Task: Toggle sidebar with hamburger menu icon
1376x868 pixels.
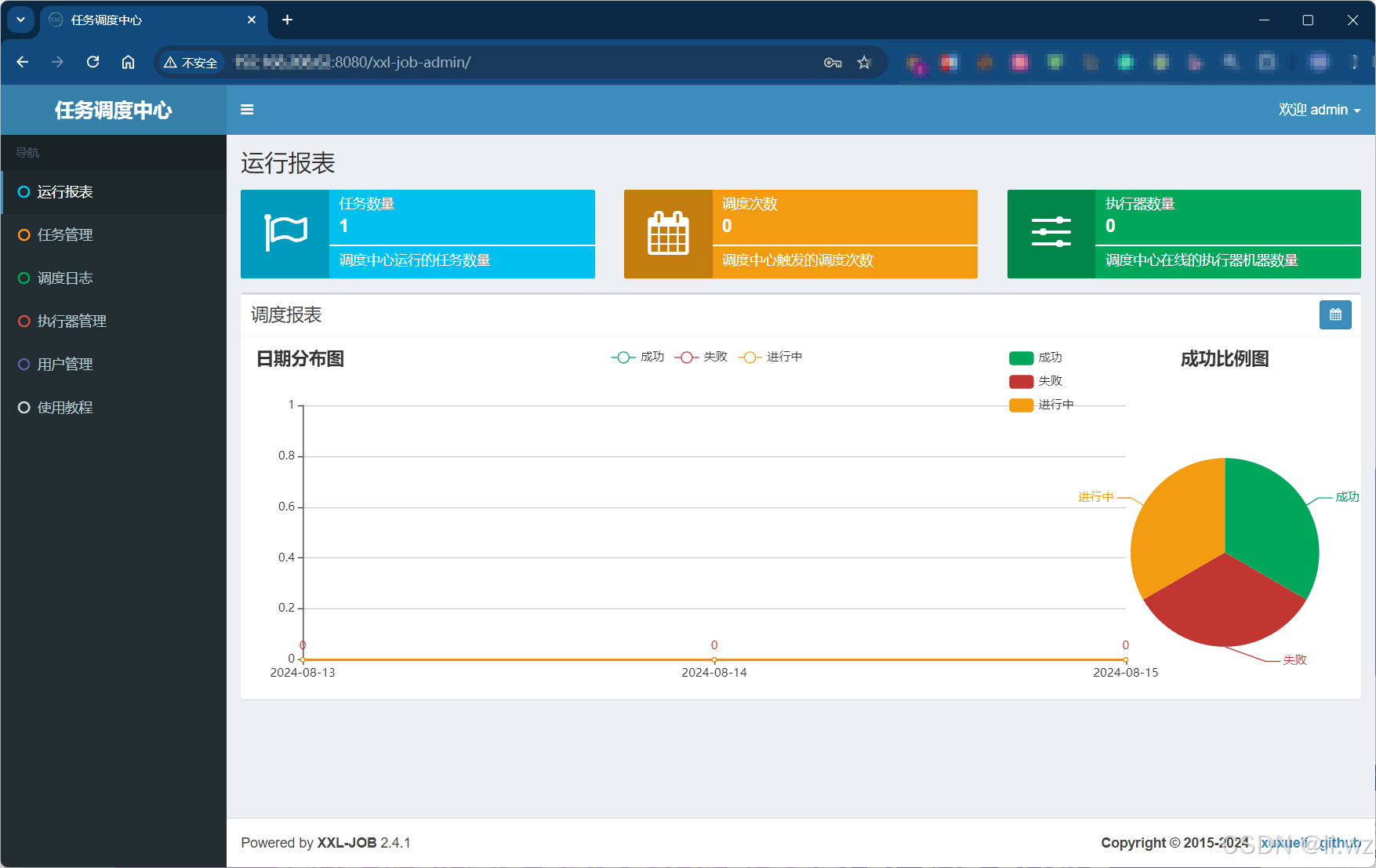Action: [x=247, y=110]
